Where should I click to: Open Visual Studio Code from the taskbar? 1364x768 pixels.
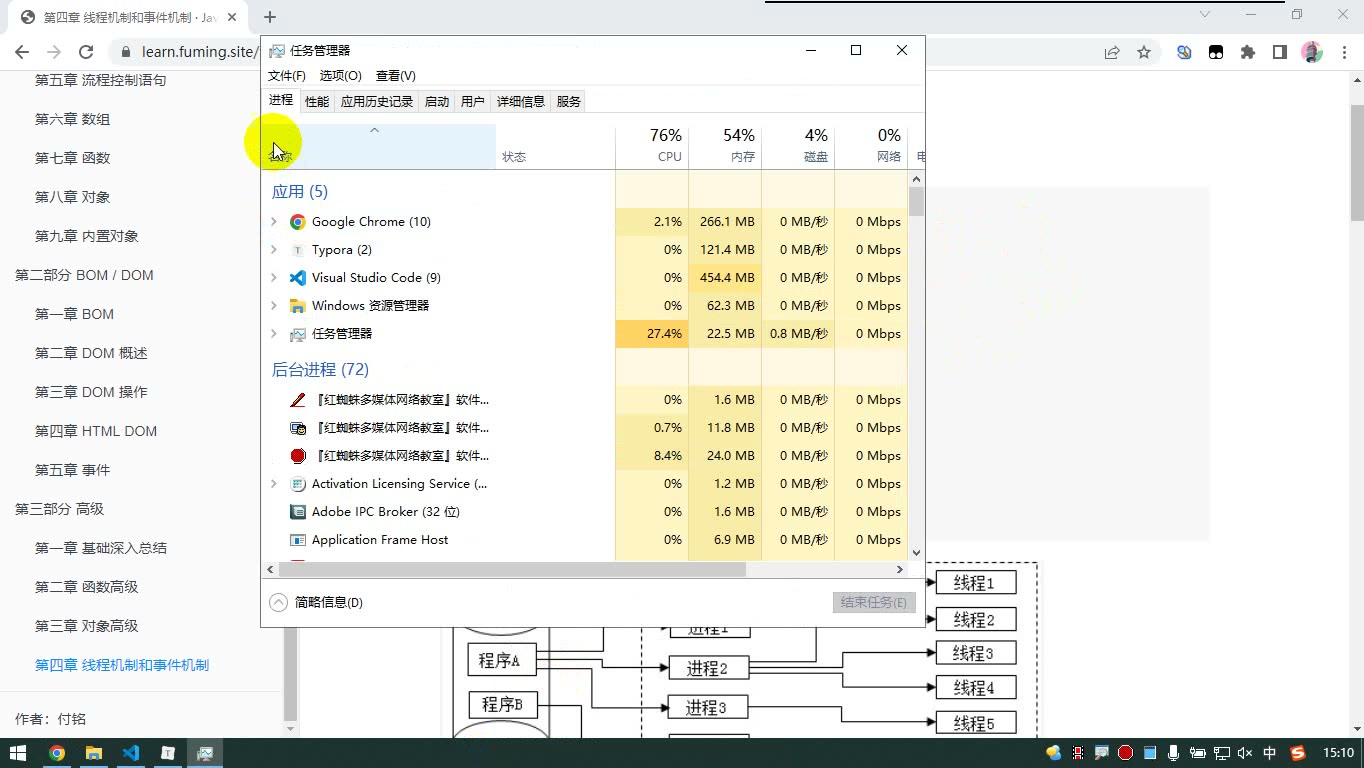(x=130, y=753)
